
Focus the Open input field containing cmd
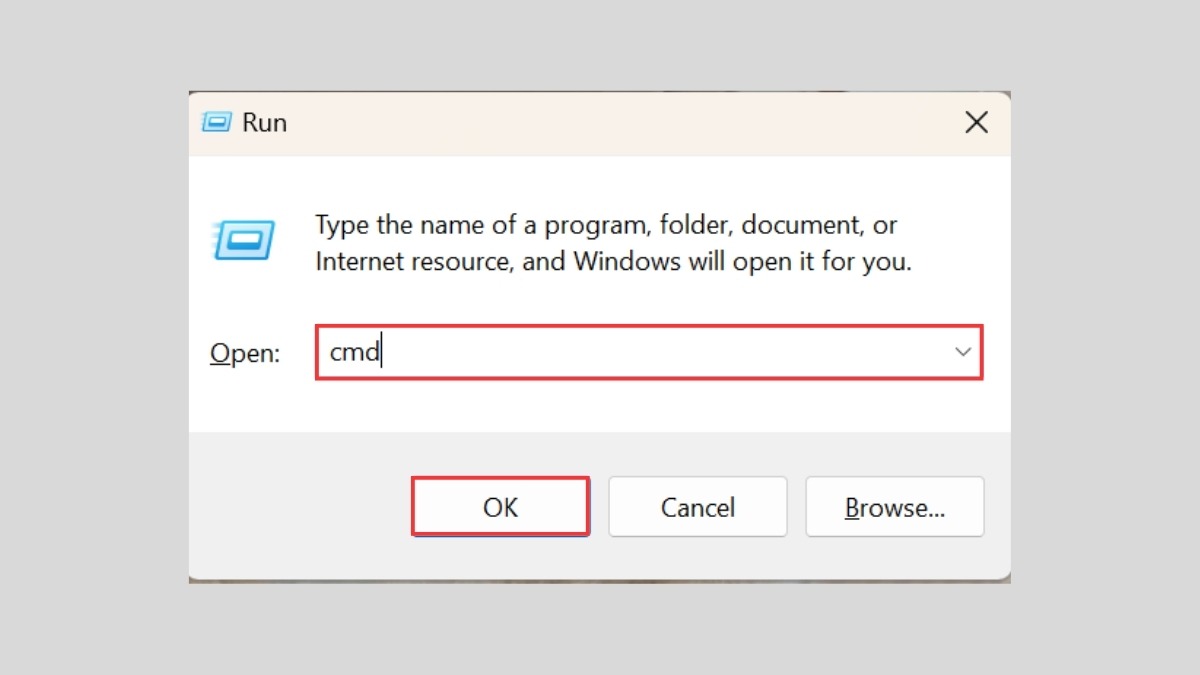click(x=649, y=352)
